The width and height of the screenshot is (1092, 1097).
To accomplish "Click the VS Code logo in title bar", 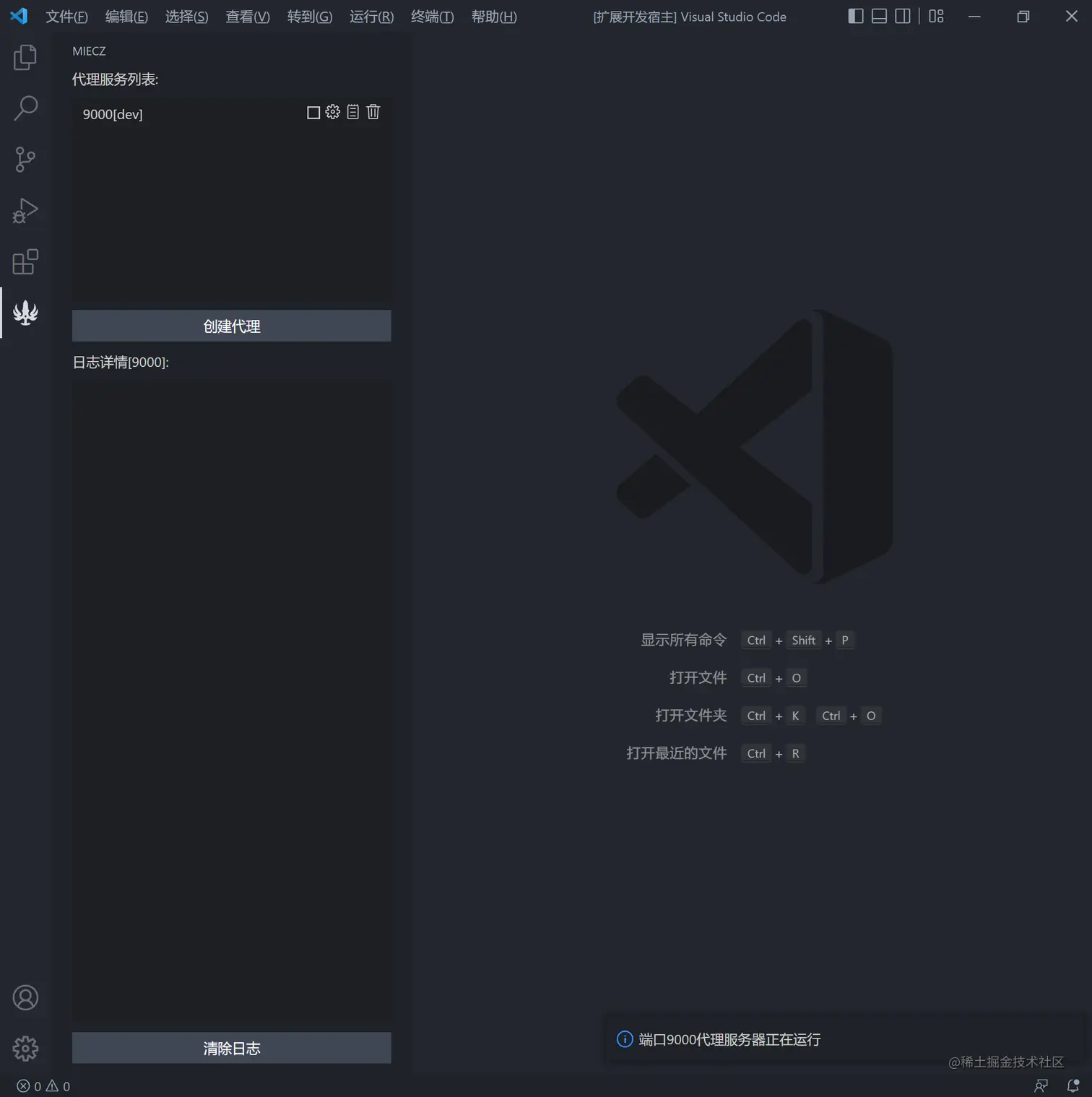I will pos(19,16).
